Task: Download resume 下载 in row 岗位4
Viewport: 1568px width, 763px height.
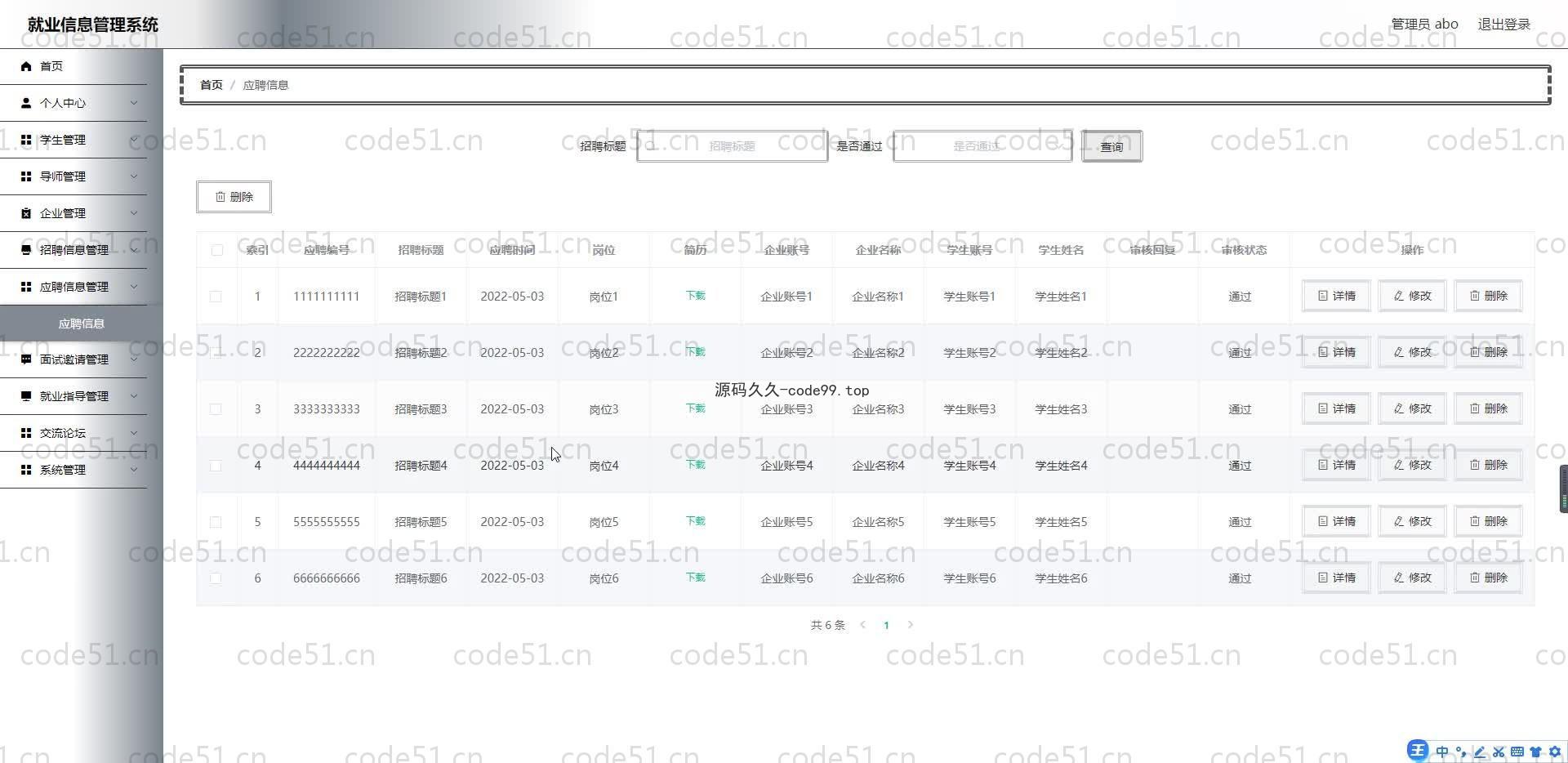Action: tap(695, 465)
